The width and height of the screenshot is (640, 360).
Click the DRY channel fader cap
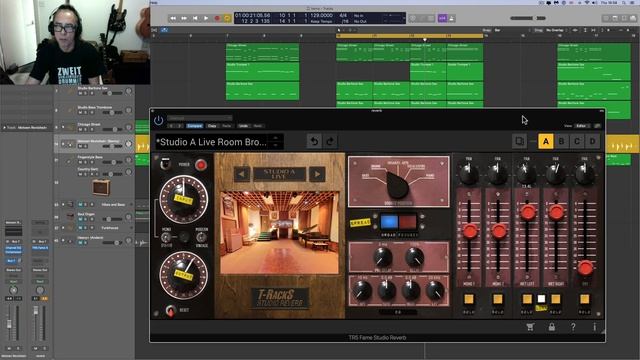pyautogui.click(x=585, y=268)
